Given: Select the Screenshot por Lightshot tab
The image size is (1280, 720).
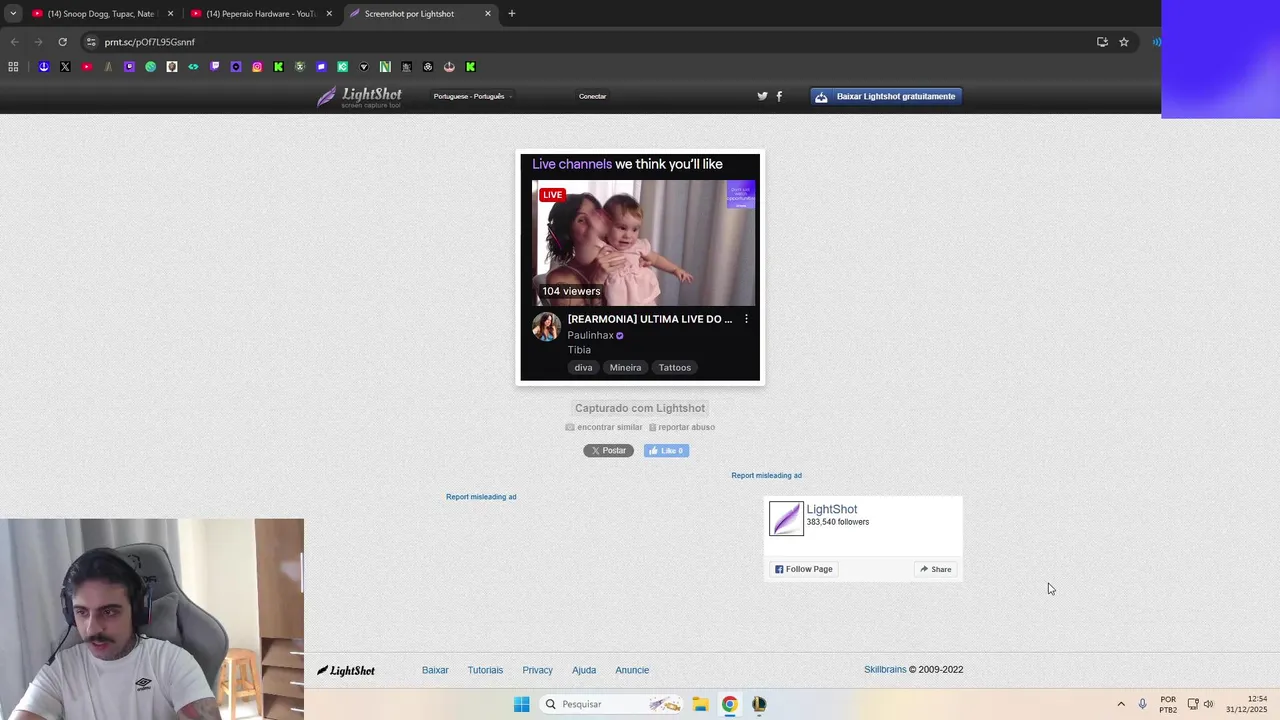Looking at the screenshot, I should (x=420, y=14).
